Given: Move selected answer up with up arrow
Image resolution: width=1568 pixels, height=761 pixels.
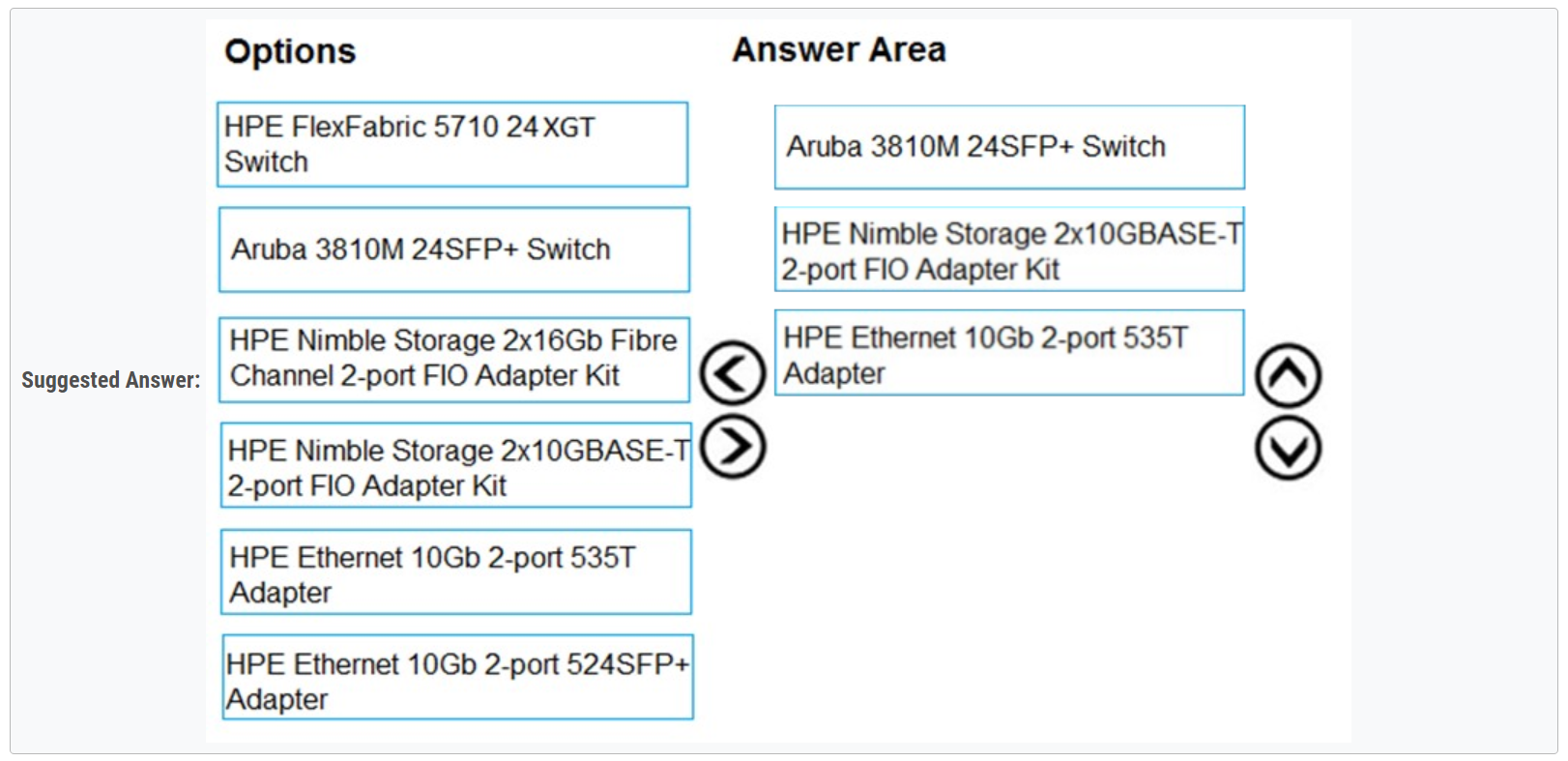Looking at the screenshot, I should coord(1288,375).
